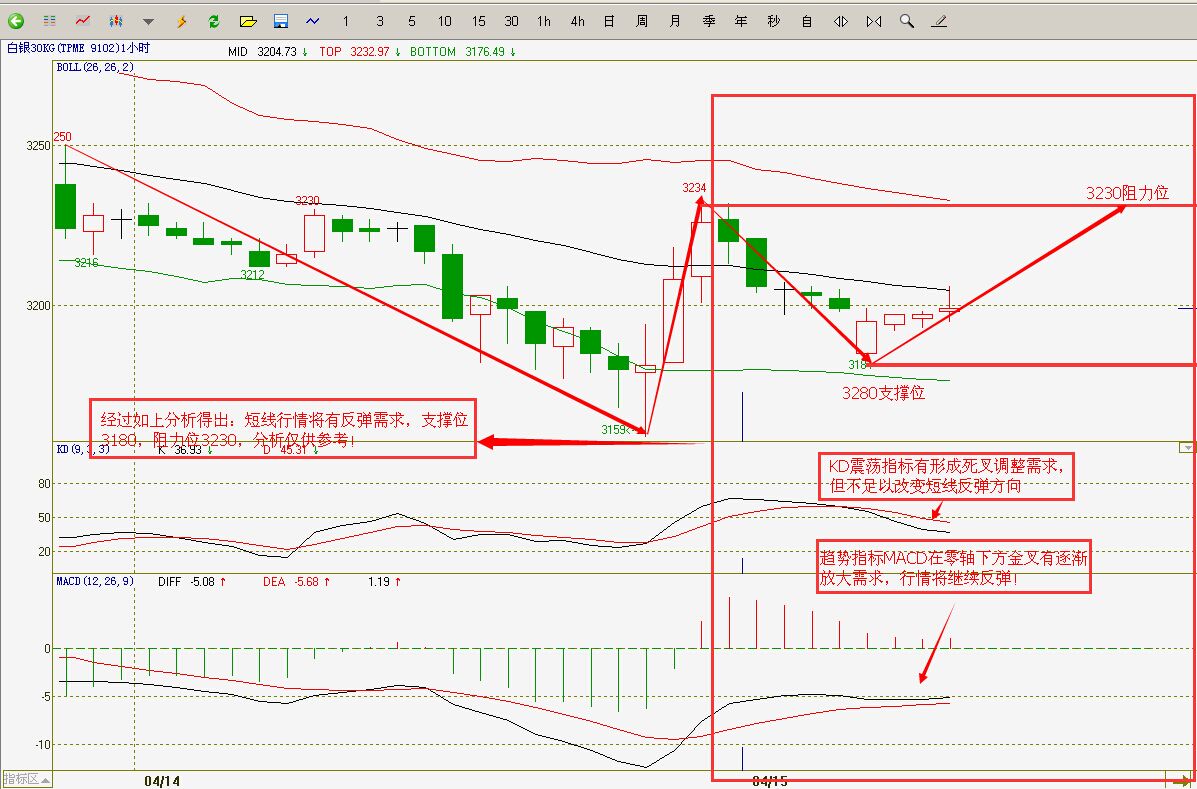
Task: Select the custom period 自
Action: click(807, 21)
